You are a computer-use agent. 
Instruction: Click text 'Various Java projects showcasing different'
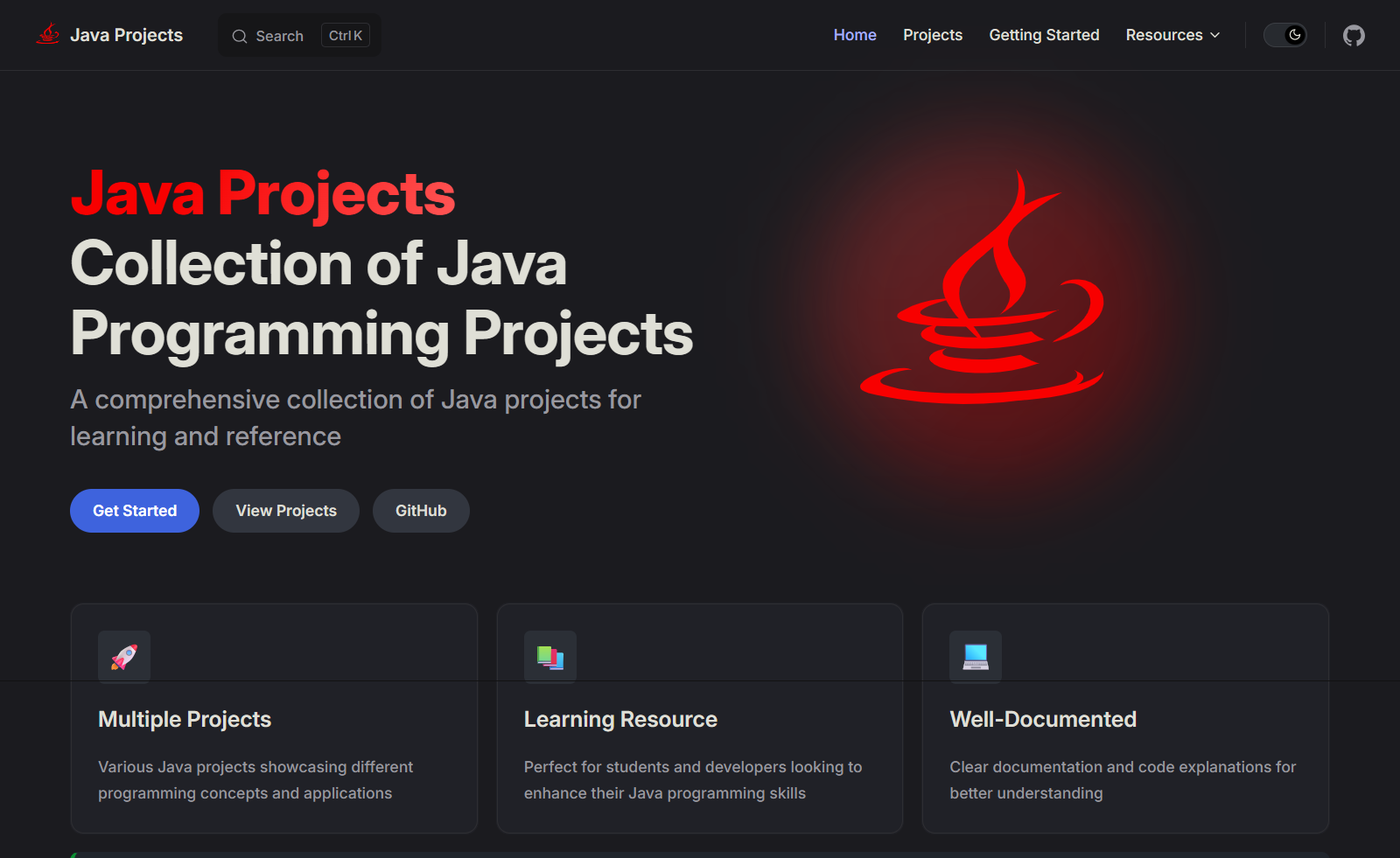[255, 767]
